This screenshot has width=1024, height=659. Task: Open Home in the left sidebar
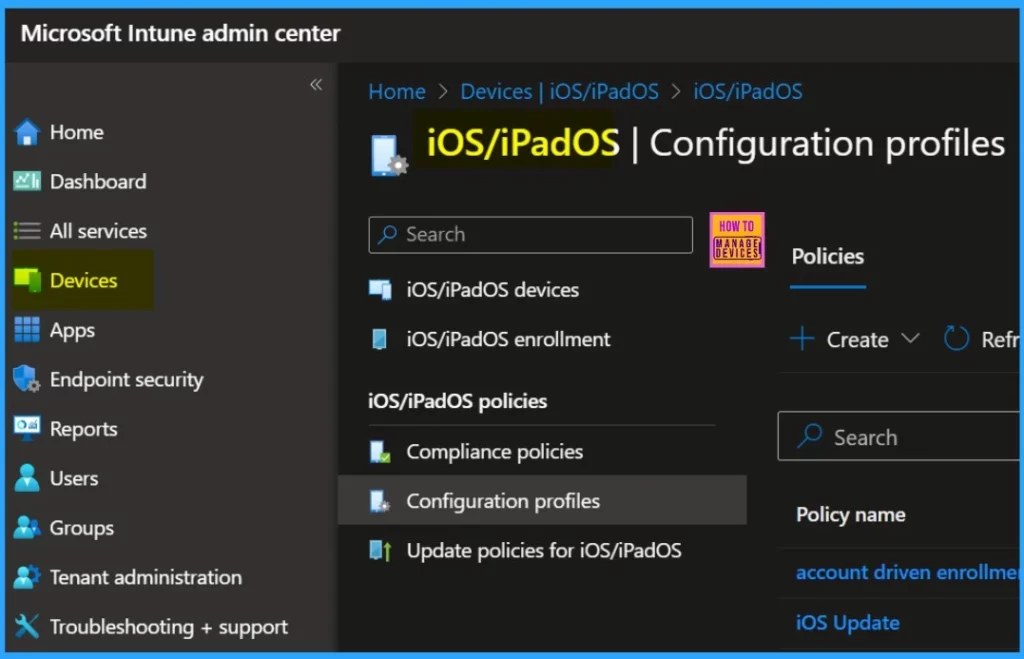pos(77,133)
